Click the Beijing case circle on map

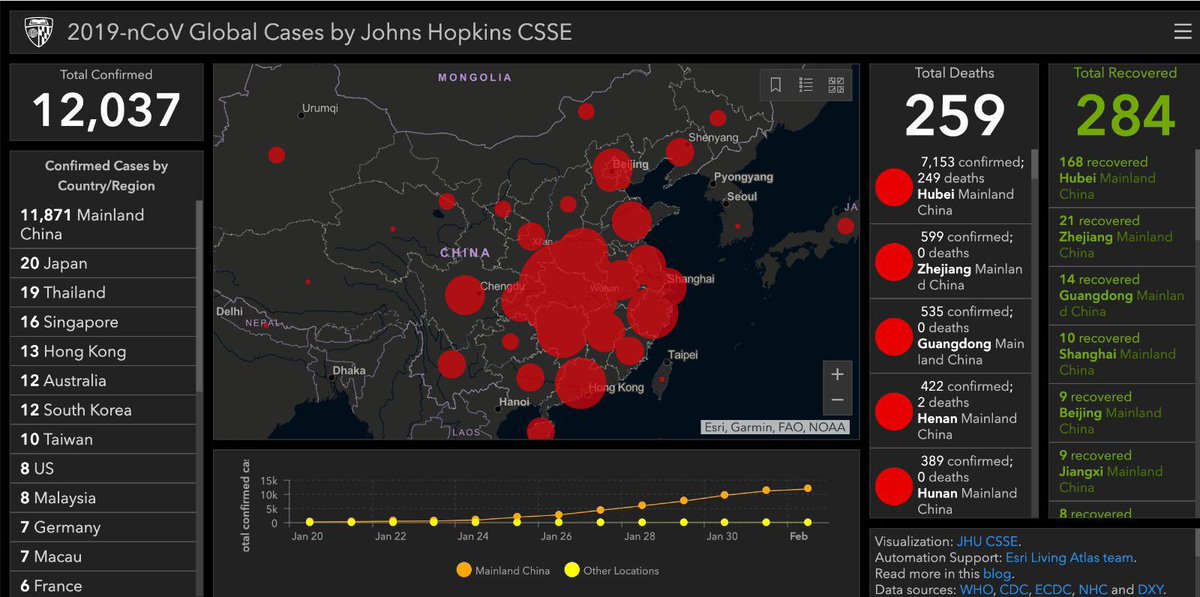612,170
